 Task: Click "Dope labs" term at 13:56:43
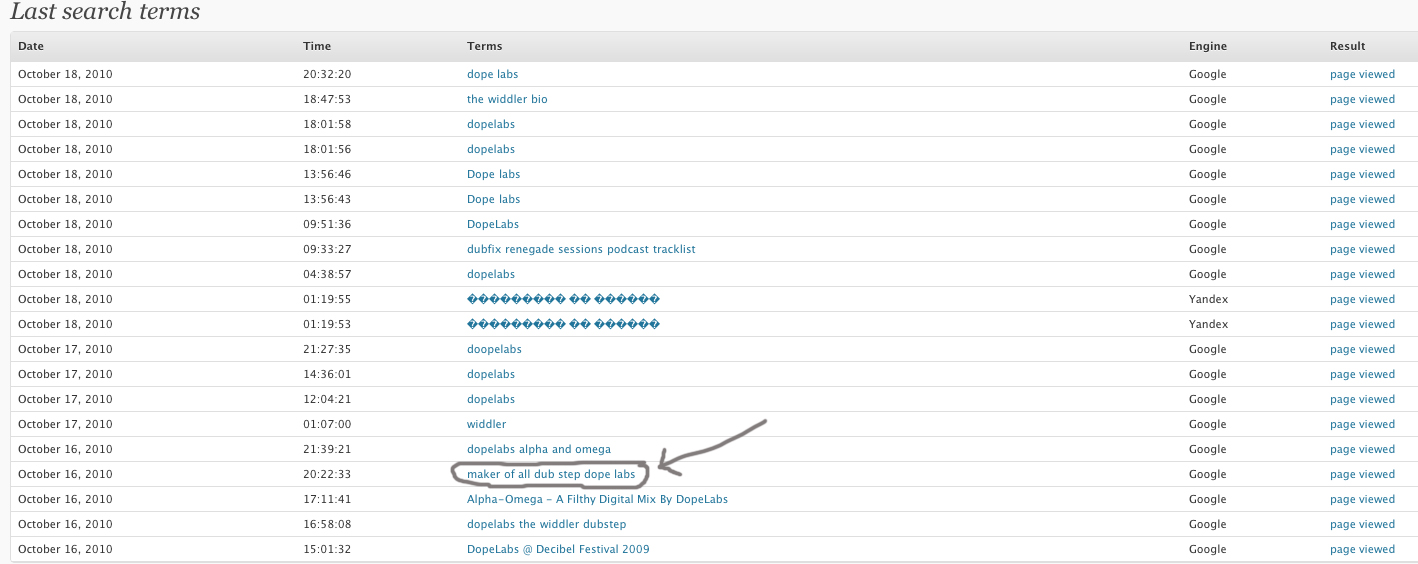(x=494, y=199)
